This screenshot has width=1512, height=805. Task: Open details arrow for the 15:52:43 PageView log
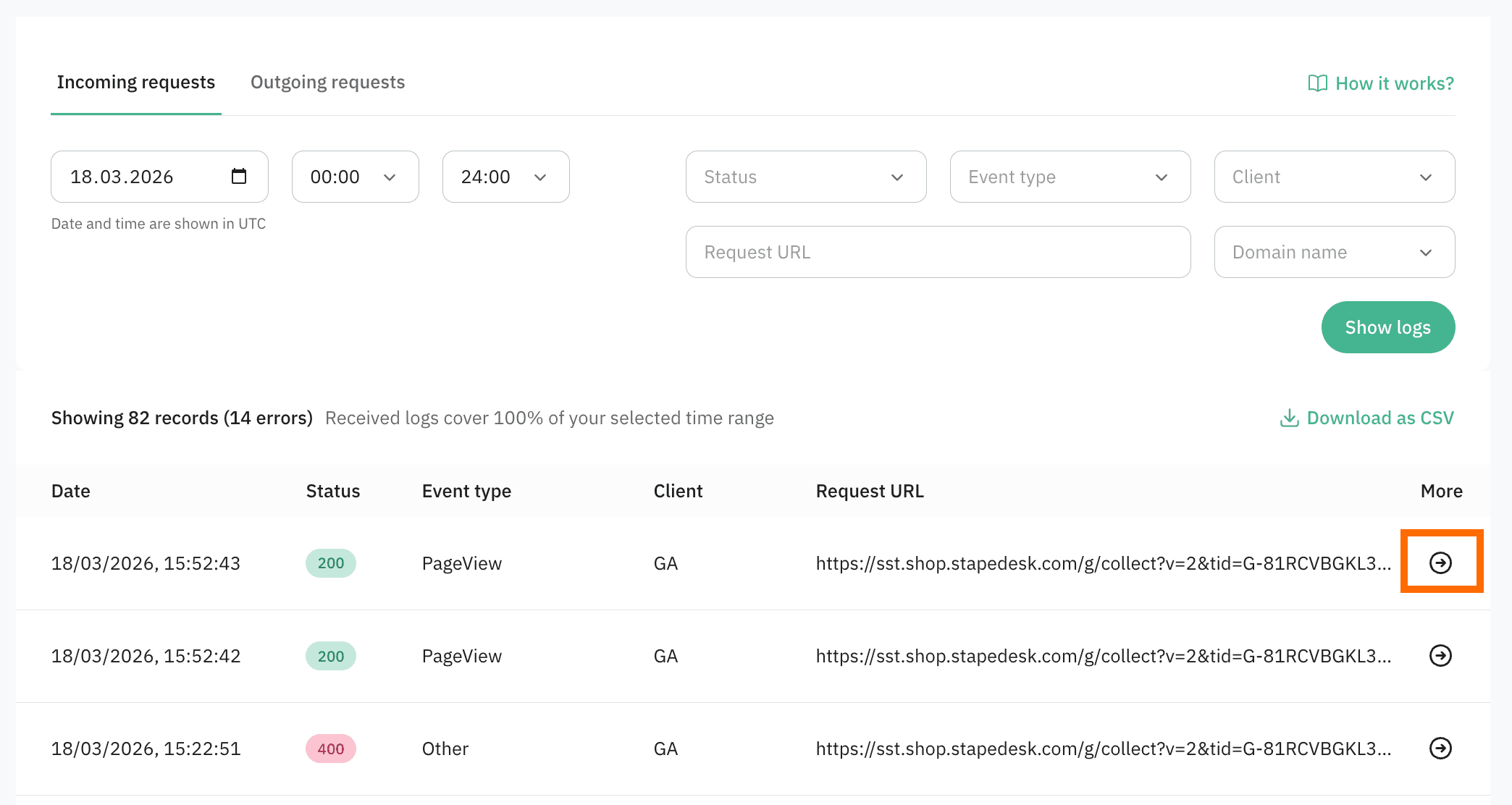tap(1441, 562)
